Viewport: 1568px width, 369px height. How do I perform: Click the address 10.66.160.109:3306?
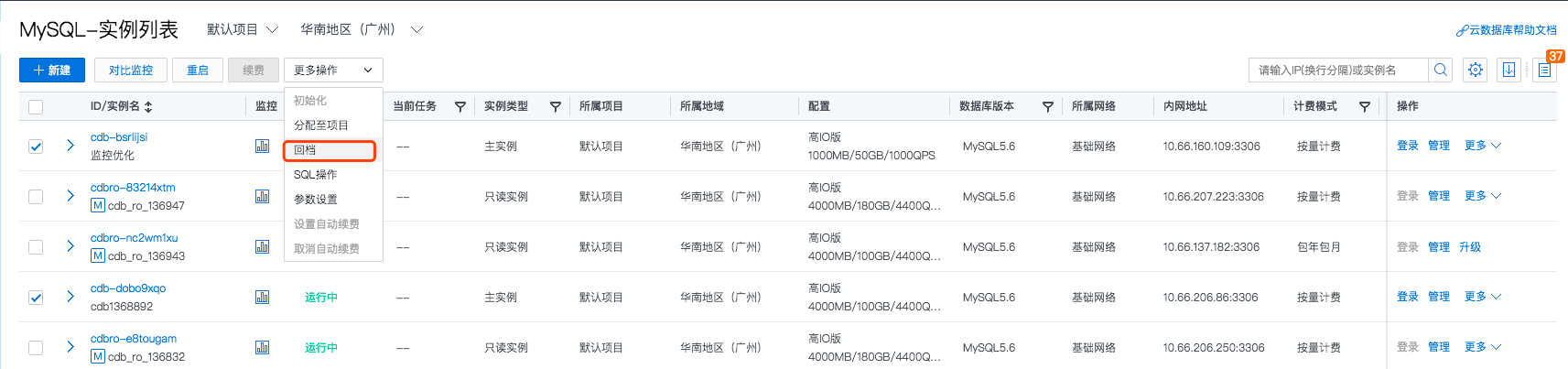point(1211,147)
